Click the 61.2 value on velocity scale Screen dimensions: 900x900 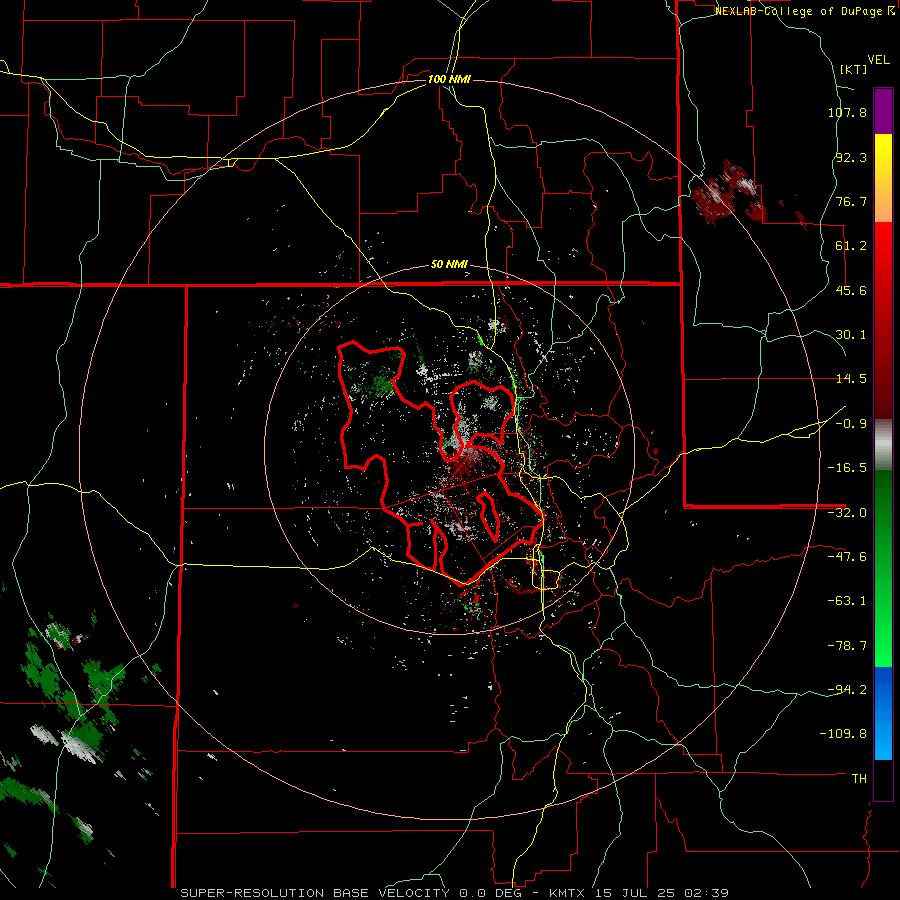coord(851,246)
